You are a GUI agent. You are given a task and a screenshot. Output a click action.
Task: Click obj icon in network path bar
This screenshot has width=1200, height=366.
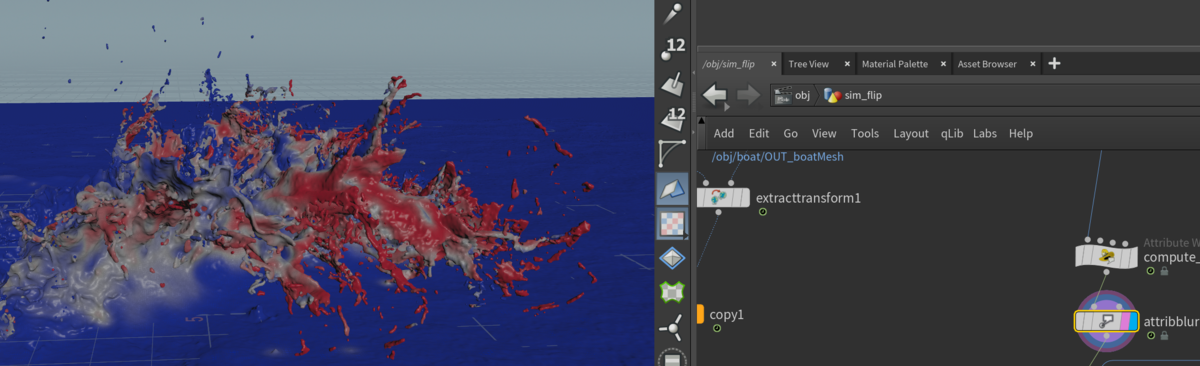(x=782, y=95)
